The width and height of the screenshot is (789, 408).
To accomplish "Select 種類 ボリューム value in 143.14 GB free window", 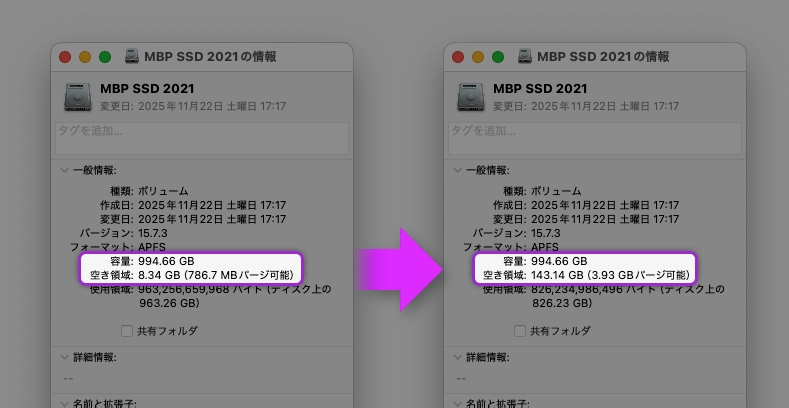I will coord(556,191).
